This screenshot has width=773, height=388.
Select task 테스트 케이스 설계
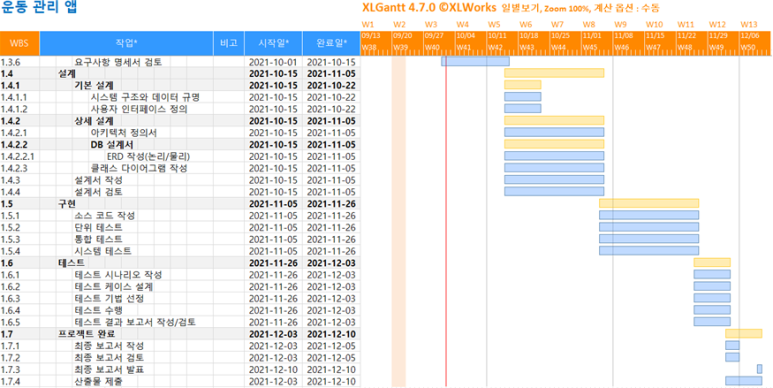click(113, 287)
